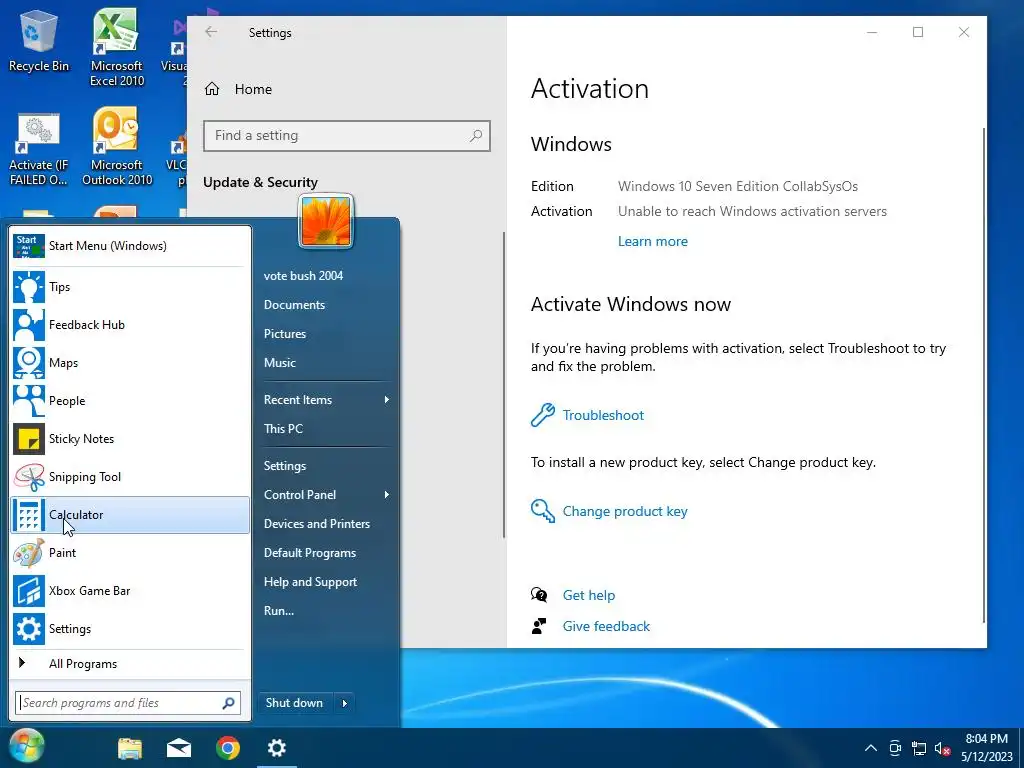Open the Mail app from the taskbar

click(x=179, y=748)
